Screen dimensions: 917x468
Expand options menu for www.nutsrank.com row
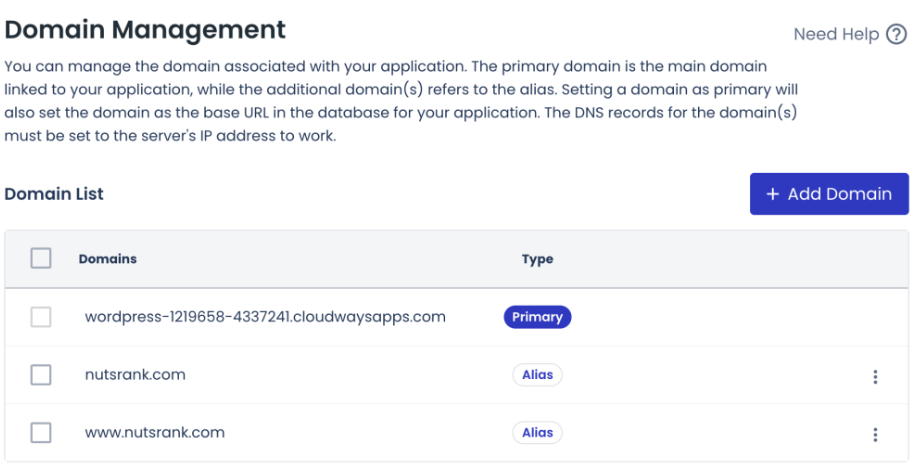[x=875, y=434]
